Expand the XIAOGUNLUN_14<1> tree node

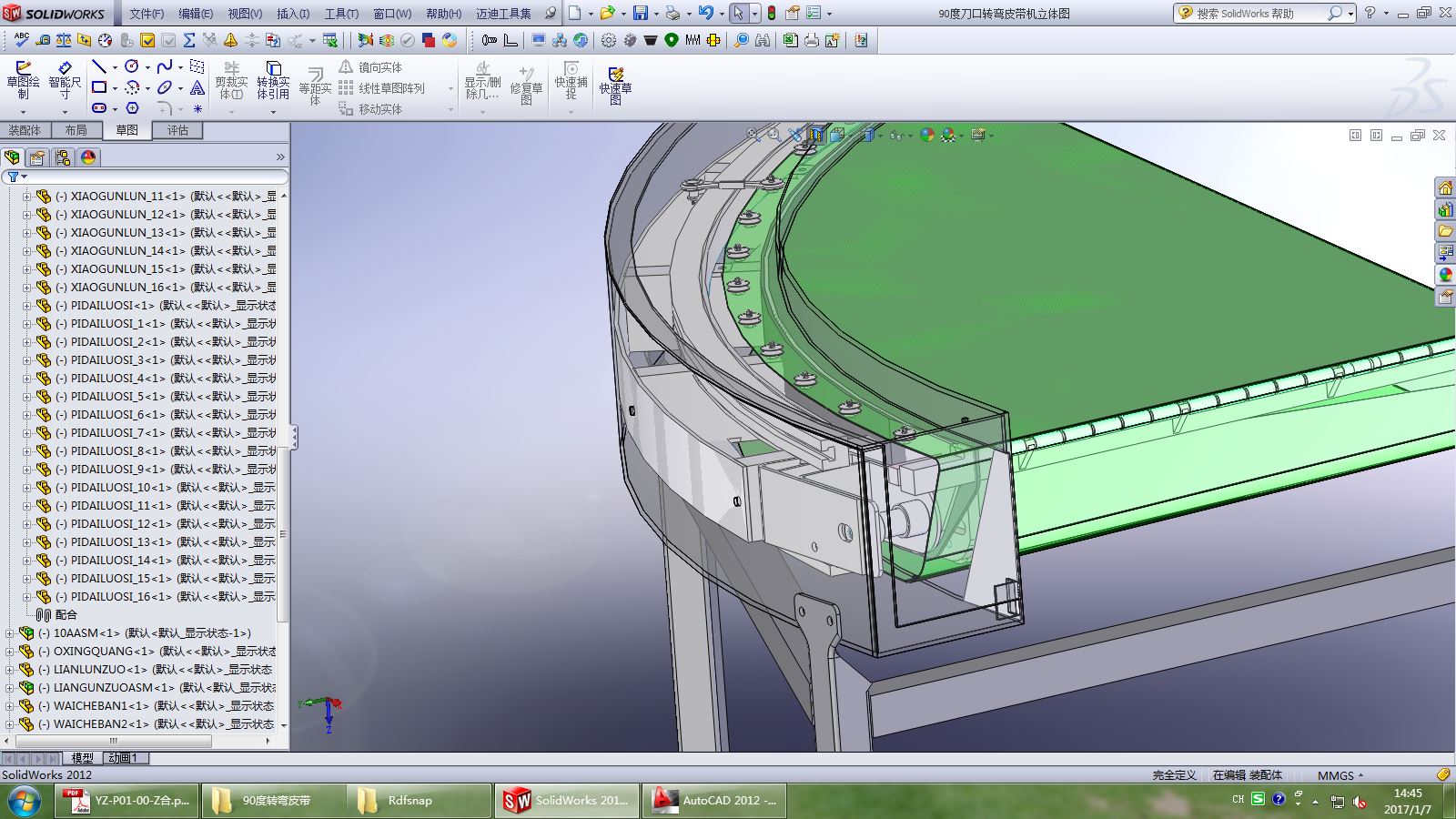[x=26, y=250]
